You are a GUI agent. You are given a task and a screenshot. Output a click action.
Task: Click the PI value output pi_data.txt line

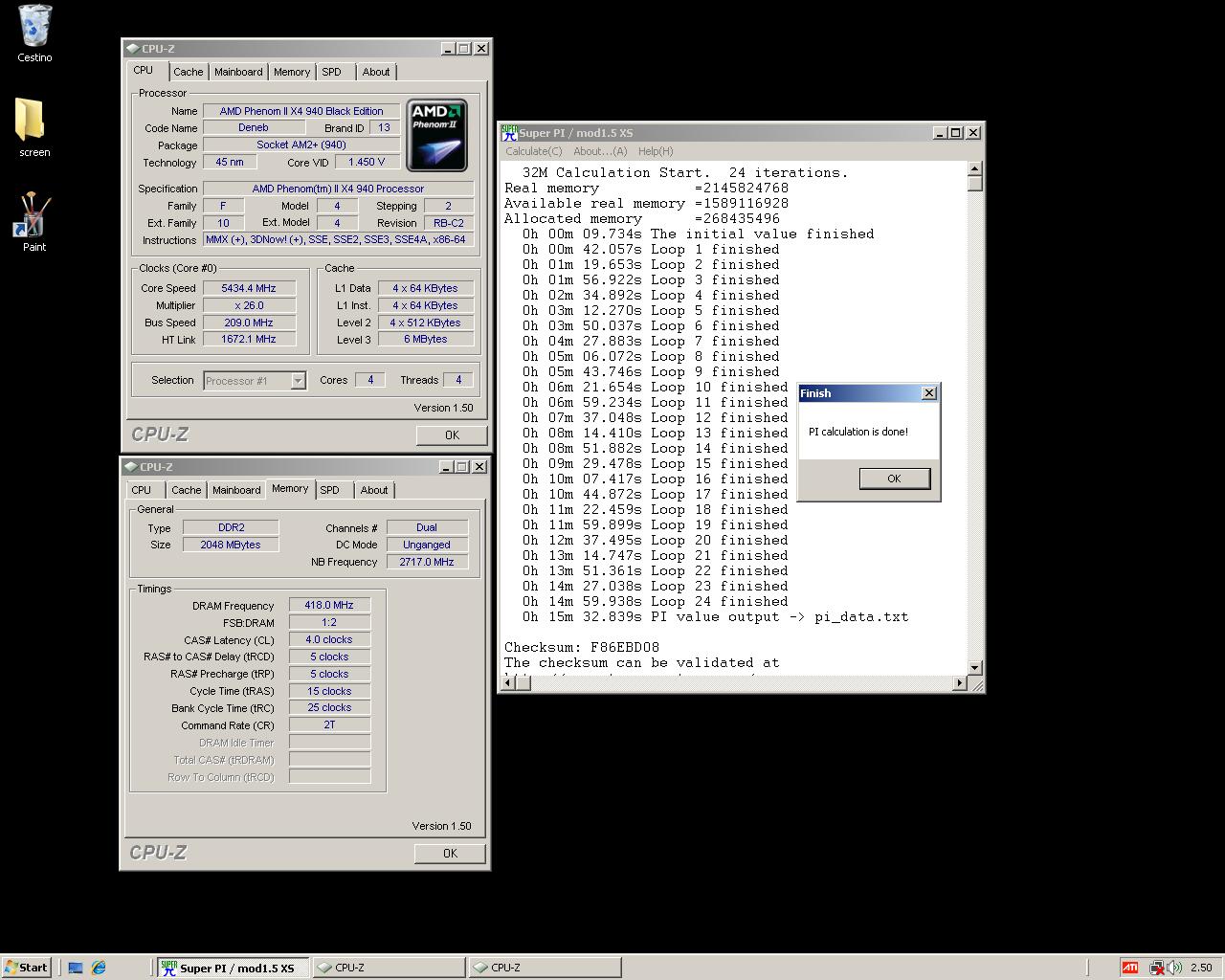click(x=716, y=617)
